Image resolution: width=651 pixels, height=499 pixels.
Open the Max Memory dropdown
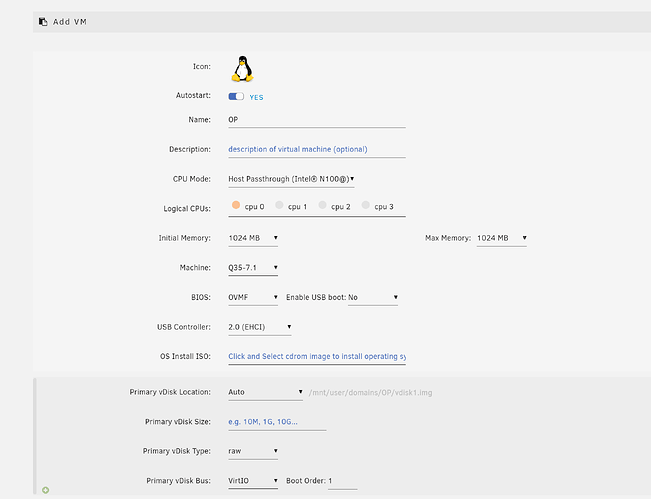(x=501, y=238)
